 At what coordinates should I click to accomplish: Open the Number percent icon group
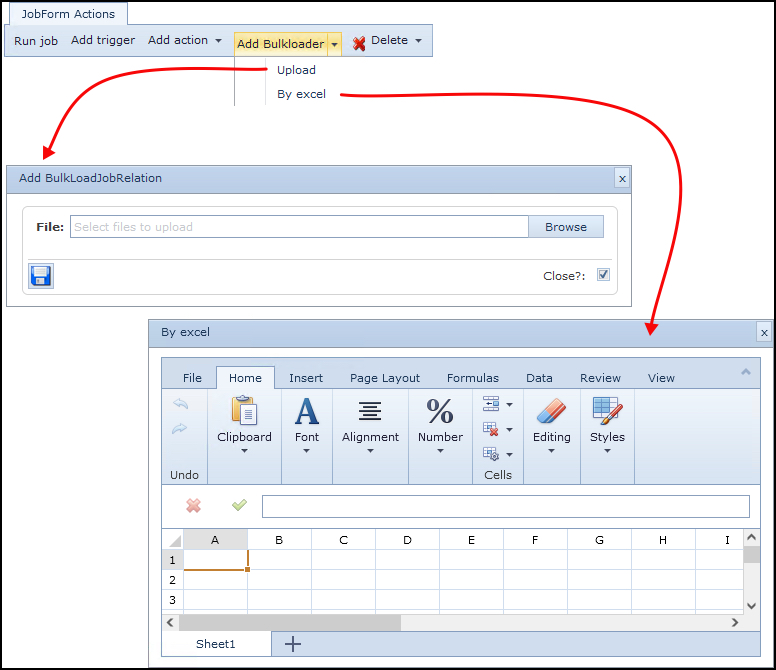[x=440, y=411]
